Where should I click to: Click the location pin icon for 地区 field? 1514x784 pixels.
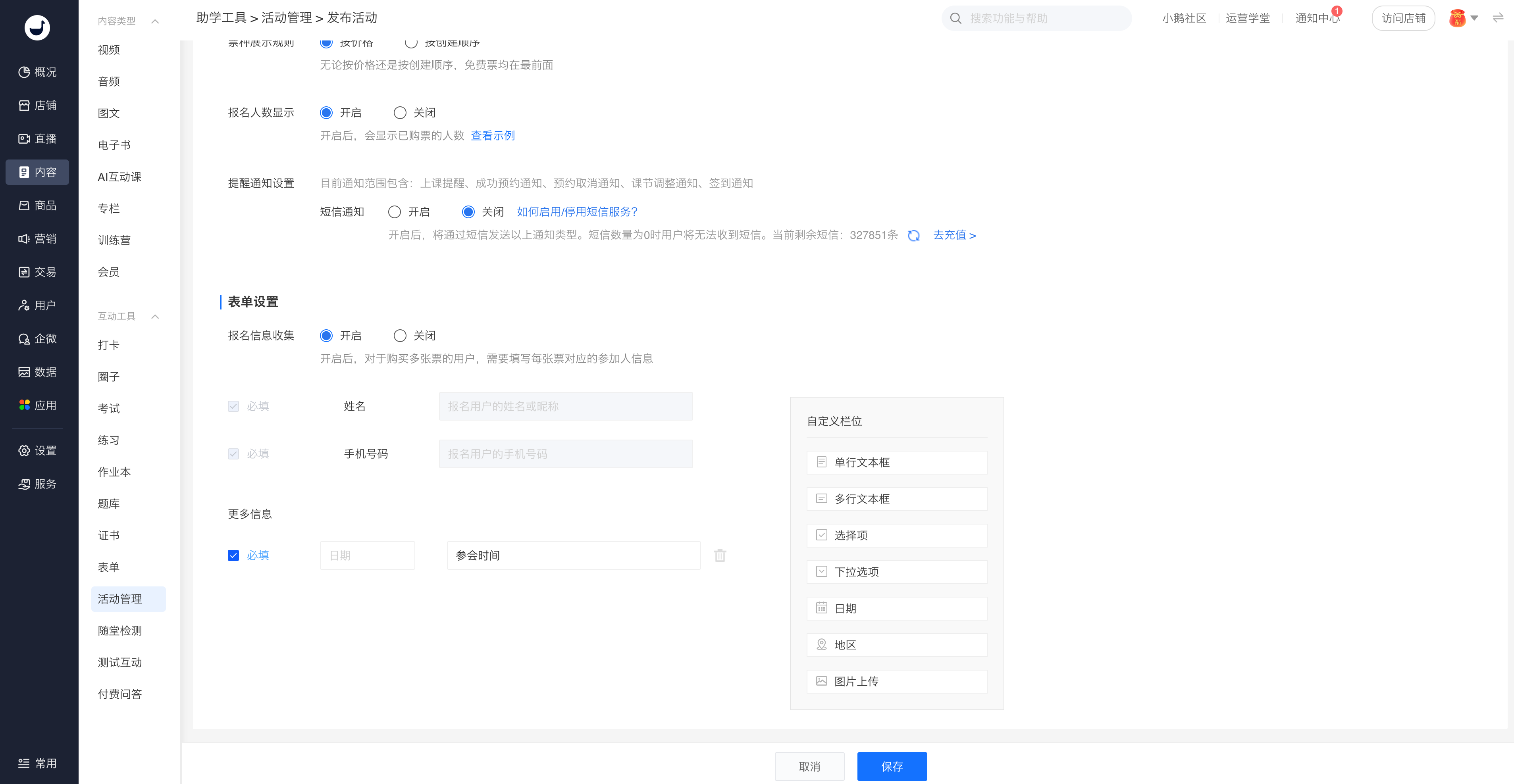click(821, 645)
